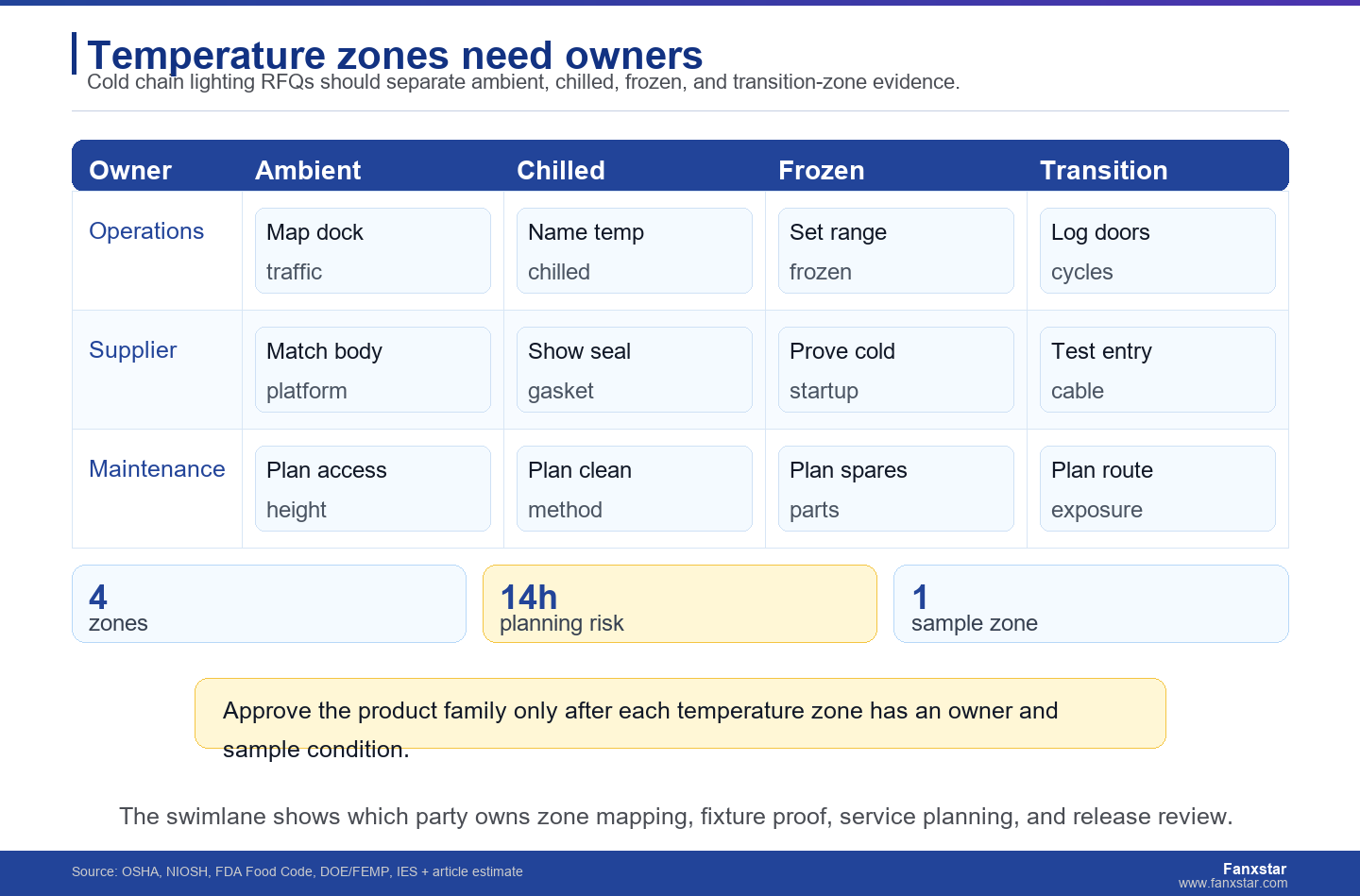Select the "Plan access height" card
Screen dimensions: 1360x896
tap(373, 489)
